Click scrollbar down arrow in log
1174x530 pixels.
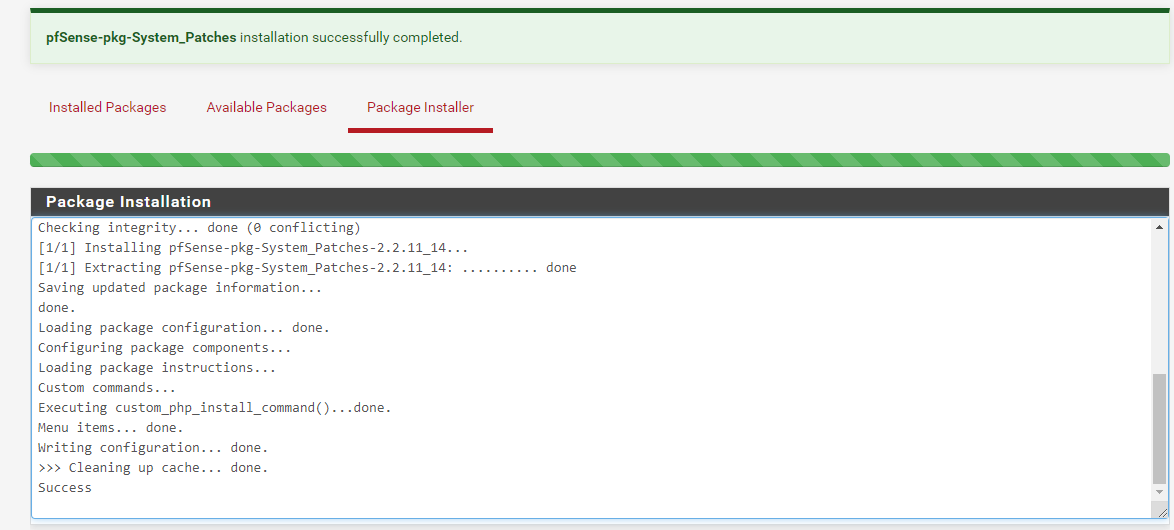coord(1160,492)
